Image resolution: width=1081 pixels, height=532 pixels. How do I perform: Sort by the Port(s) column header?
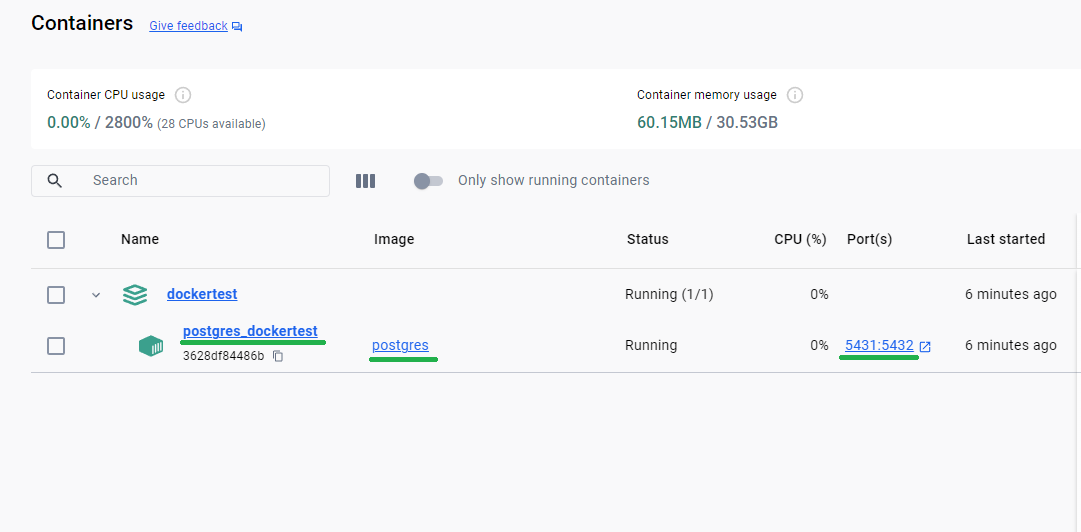tap(869, 239)
